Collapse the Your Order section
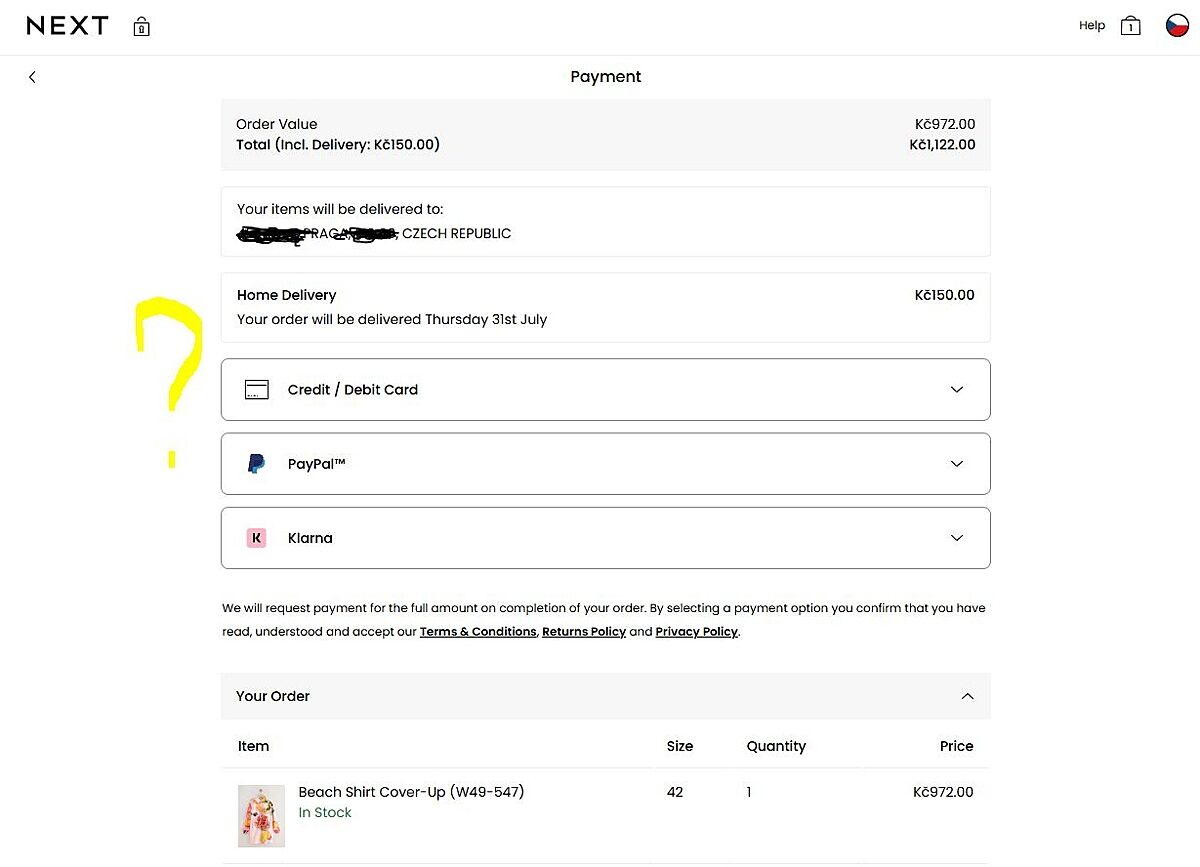This screenshot has width=1200, height=867. point(967,696)
